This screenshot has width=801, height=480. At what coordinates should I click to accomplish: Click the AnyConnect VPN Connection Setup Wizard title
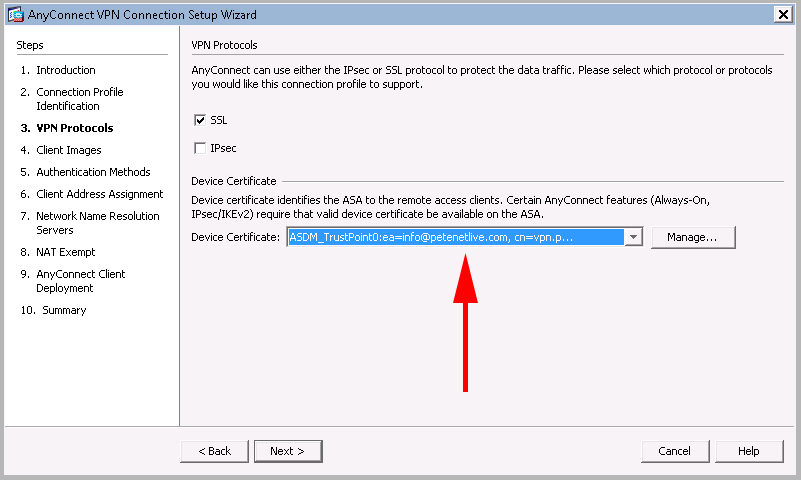coord(142,15)
